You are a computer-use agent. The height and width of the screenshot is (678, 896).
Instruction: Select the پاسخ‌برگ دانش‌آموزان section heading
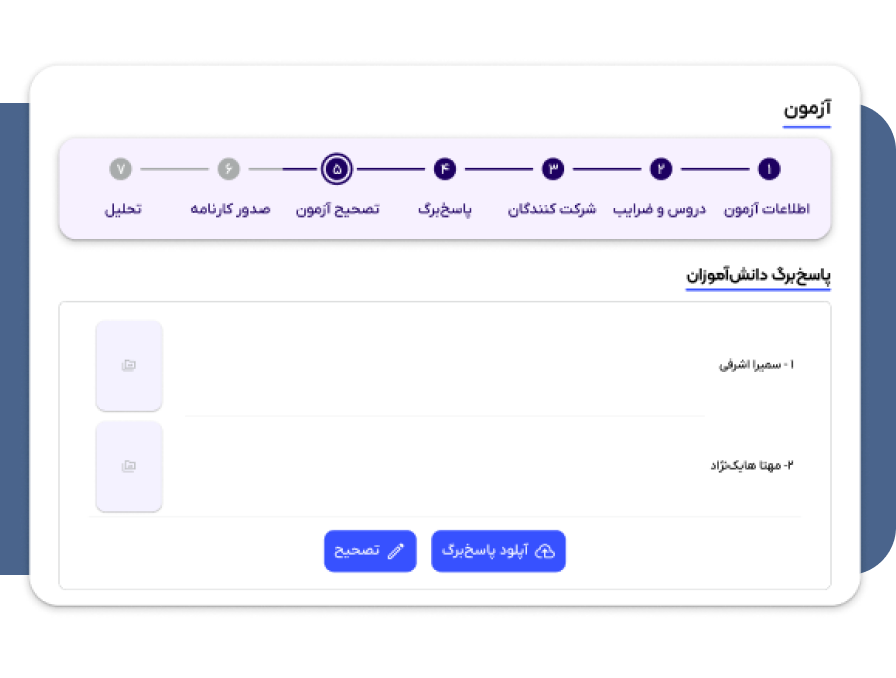coord(758,276)
